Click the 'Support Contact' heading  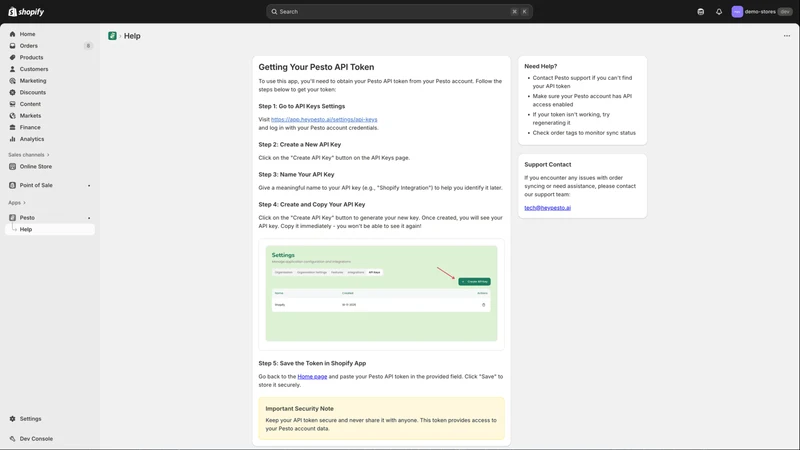pyautogui.click(x=548, y=165)
